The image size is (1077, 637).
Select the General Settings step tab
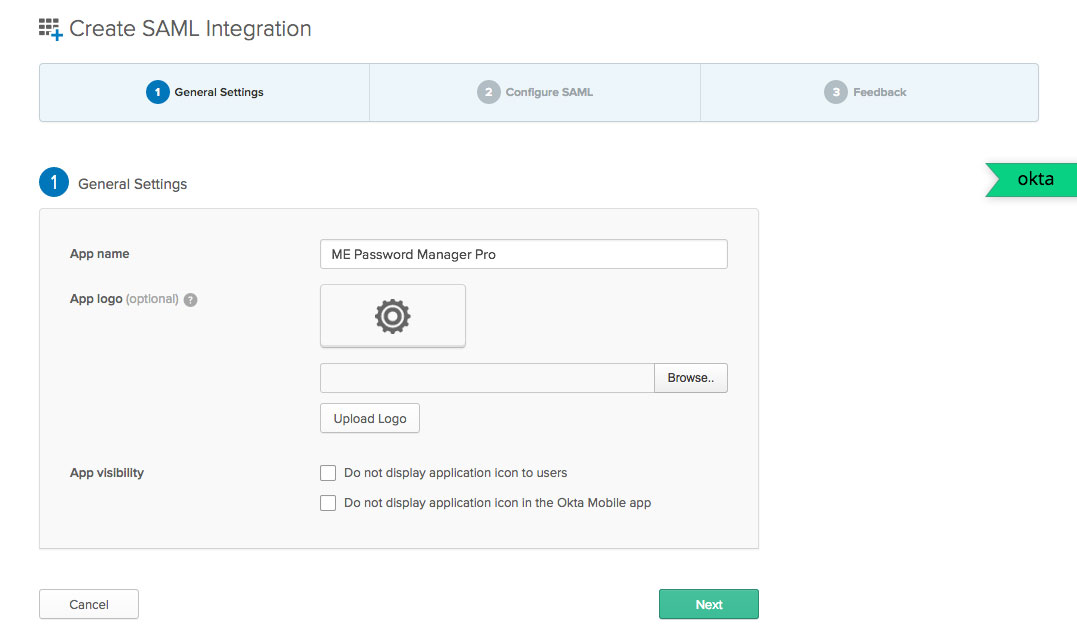point(205,92)
